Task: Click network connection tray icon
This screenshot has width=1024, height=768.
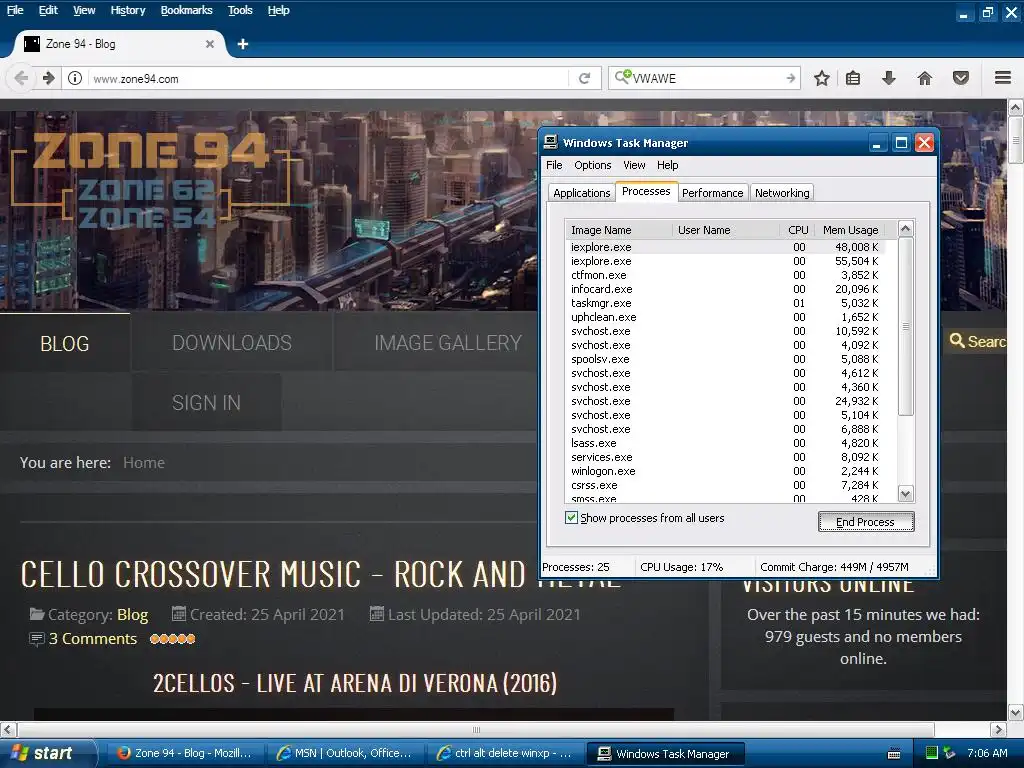Action: (950, 753)
